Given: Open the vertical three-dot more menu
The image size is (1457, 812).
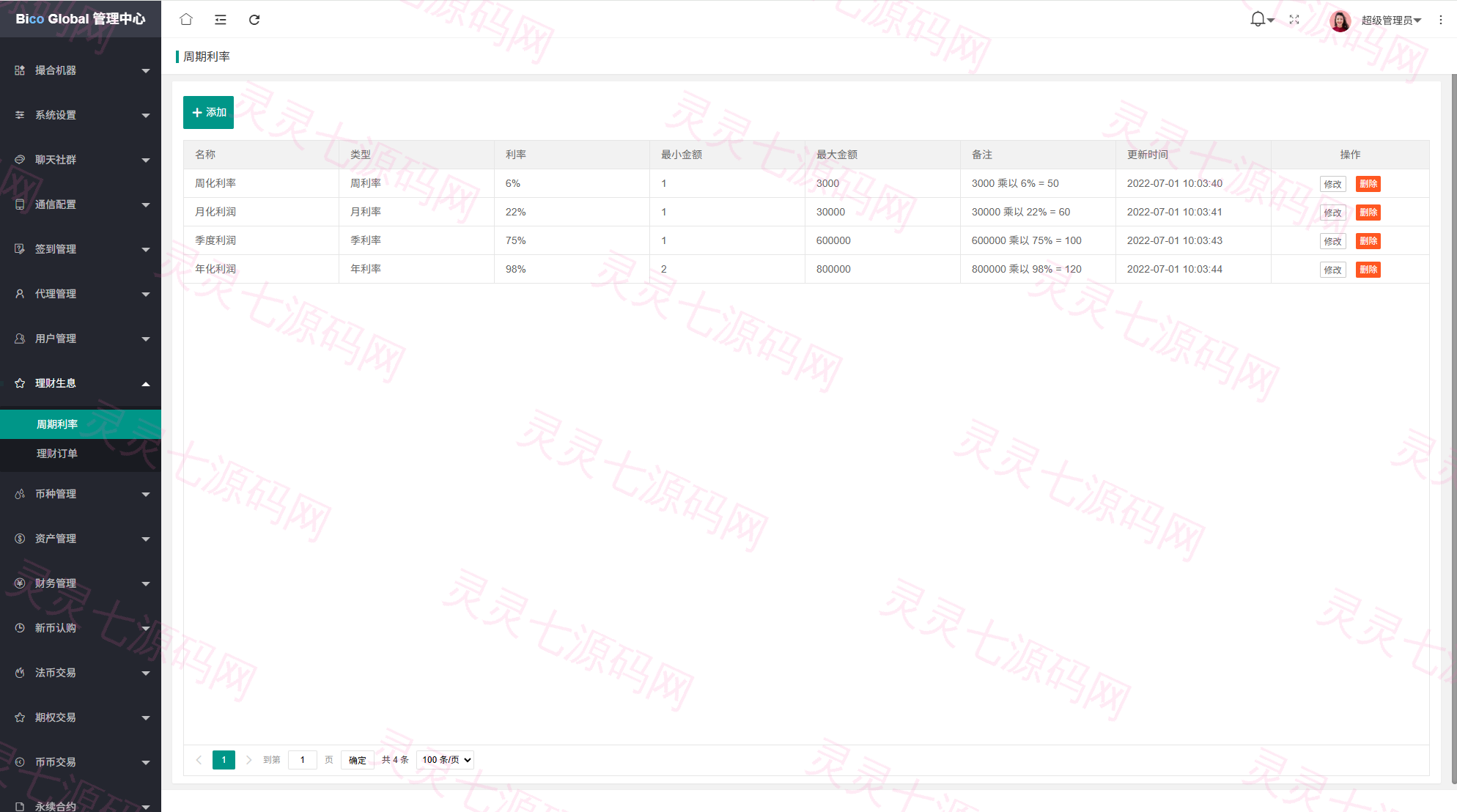Looking at the screenshot, I should [1441, 20].
